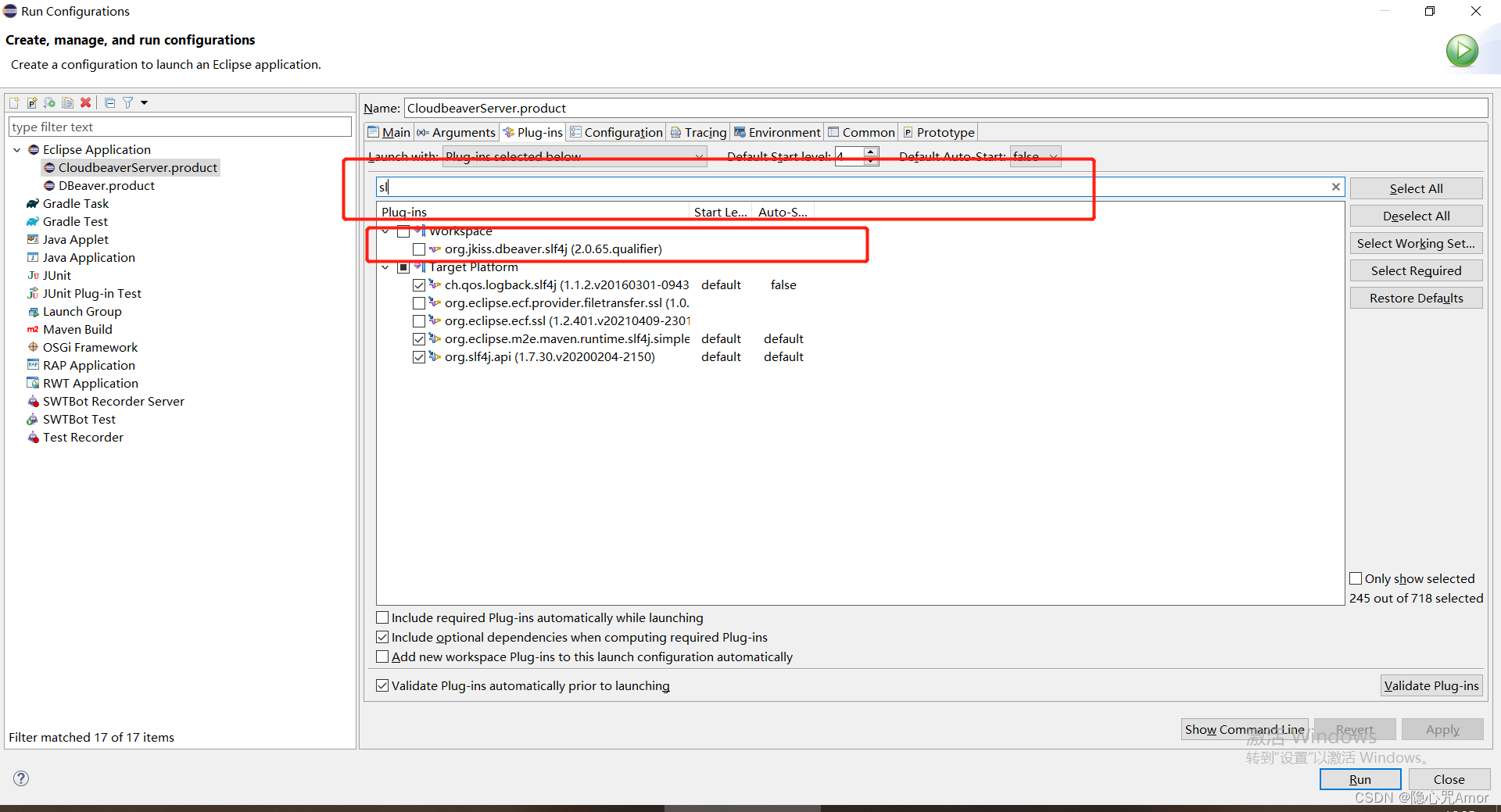Clear the plug-in filter with the X icon
The image size is (1501, 812).
pyautogui.click(x=1336, y=187)
